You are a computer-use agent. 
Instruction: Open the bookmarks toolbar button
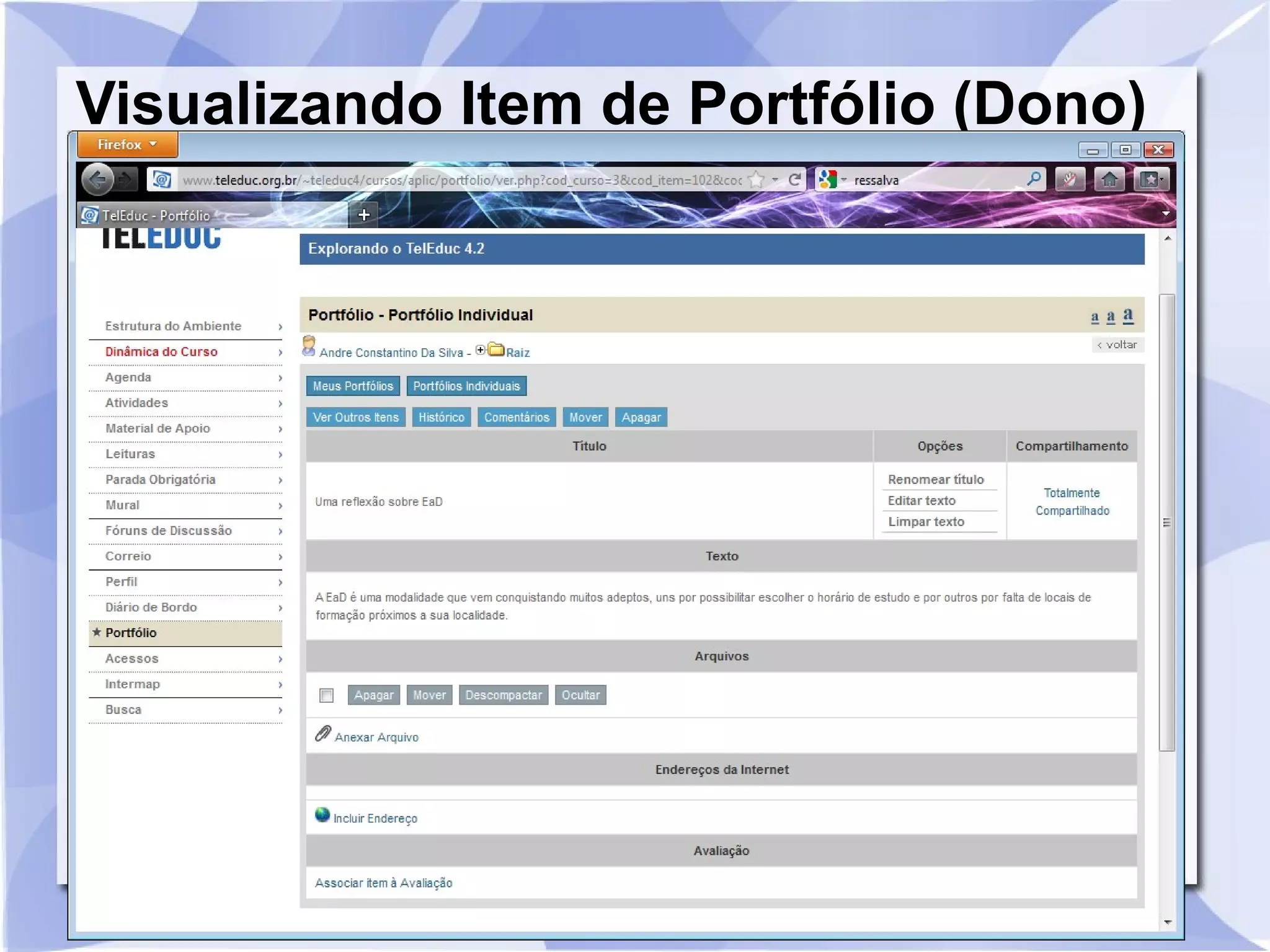[1152, 180]
